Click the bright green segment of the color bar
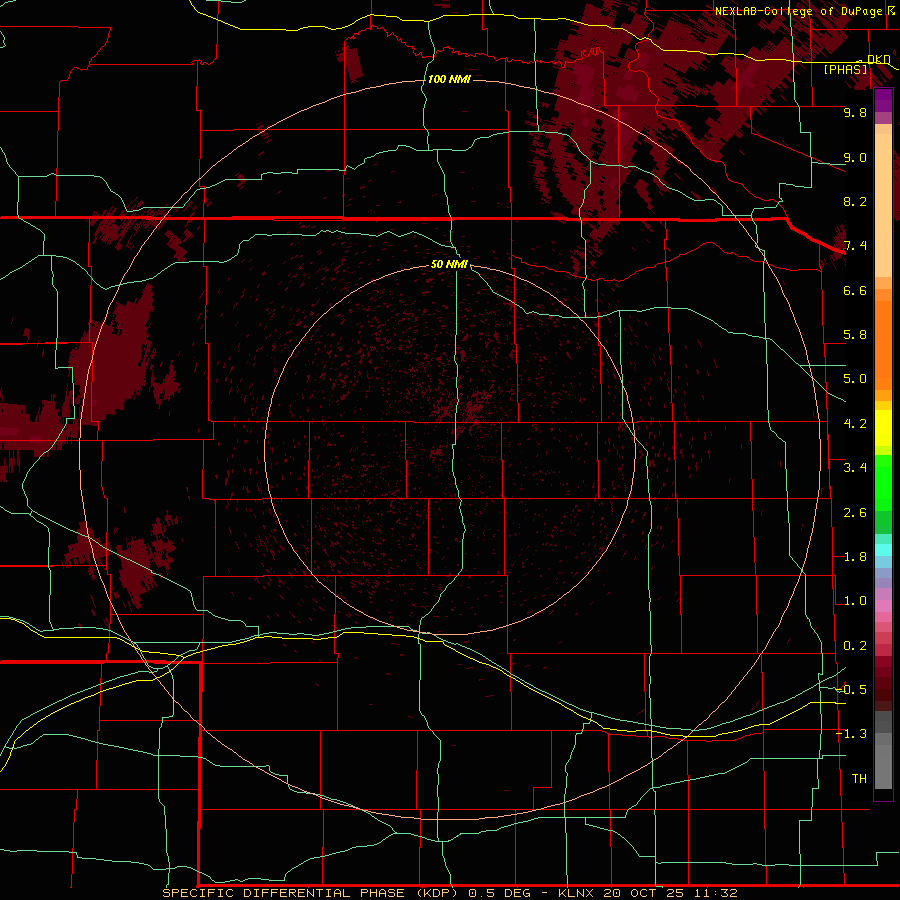Image resolution: width=900 pixels, height=900 pixels. click(x=883, y=483)
